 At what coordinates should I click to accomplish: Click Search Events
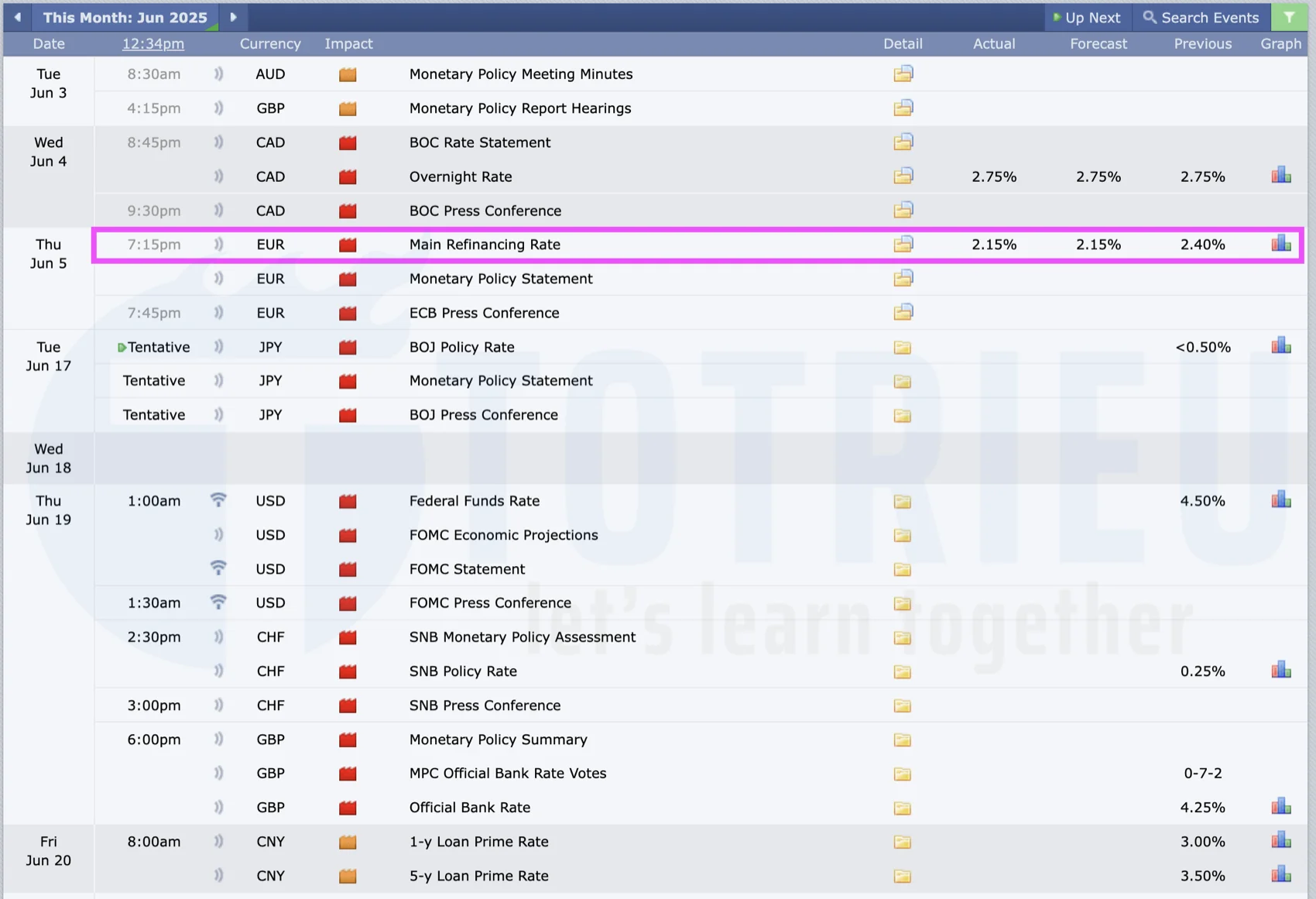[x=1201, y=17]
